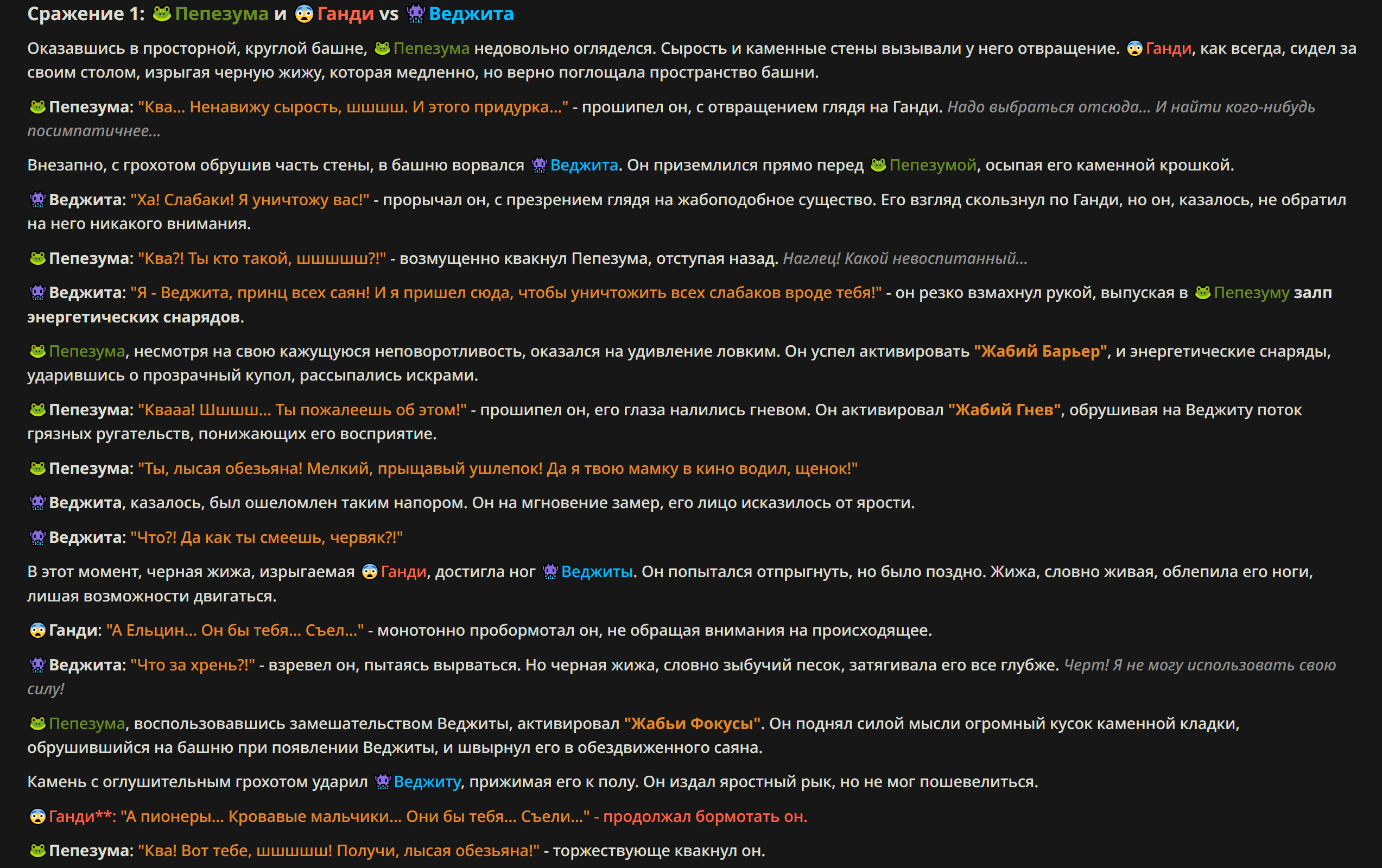Click the italic thought 'Надо выбраться отсюда...'
This screenshot has height=868, width=1382.
[x=1049, y=107]
